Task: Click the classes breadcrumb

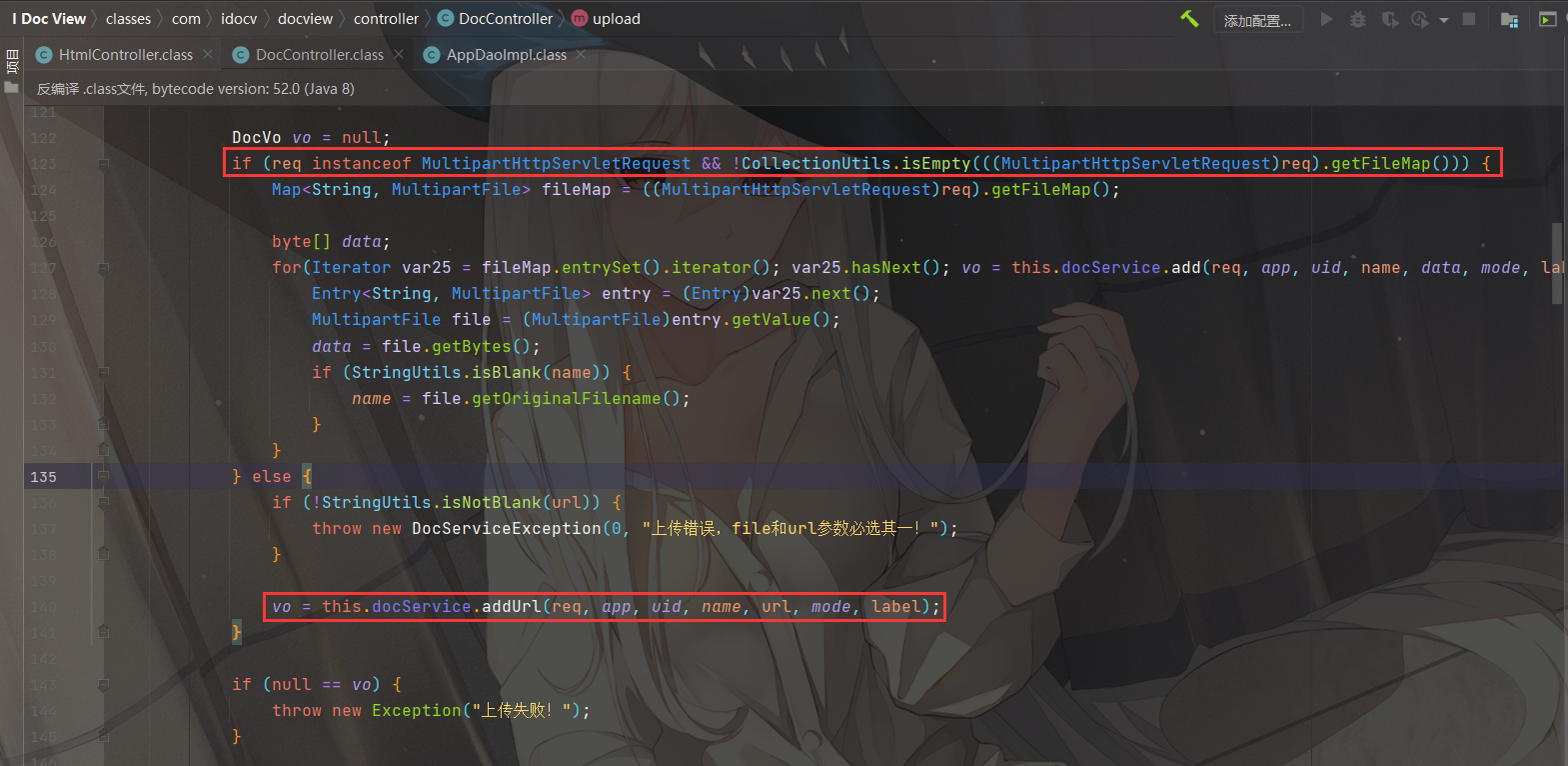Action: (128, 18)
